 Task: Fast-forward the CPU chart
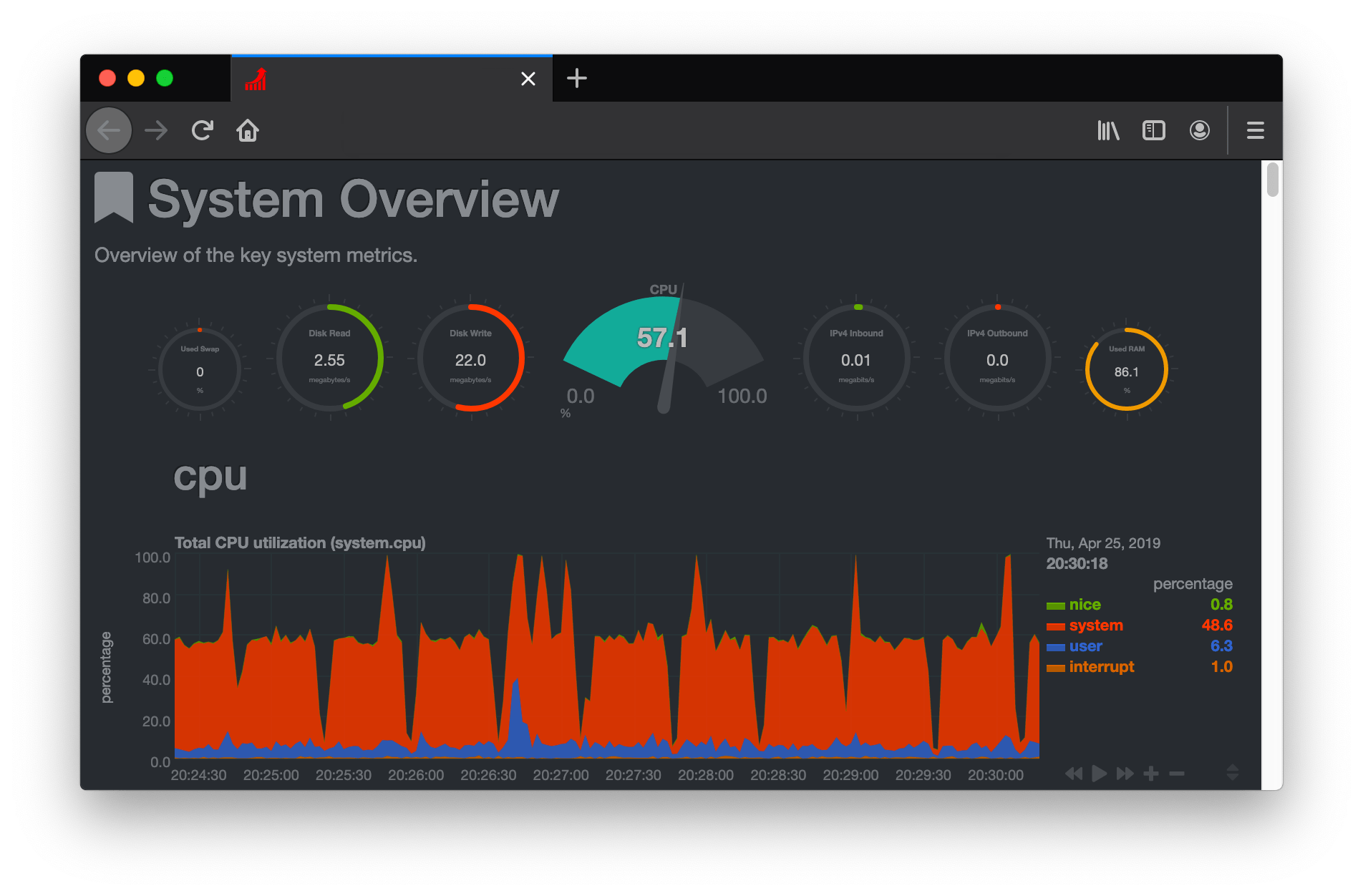pyautogui.click(x=1125, y=774)
